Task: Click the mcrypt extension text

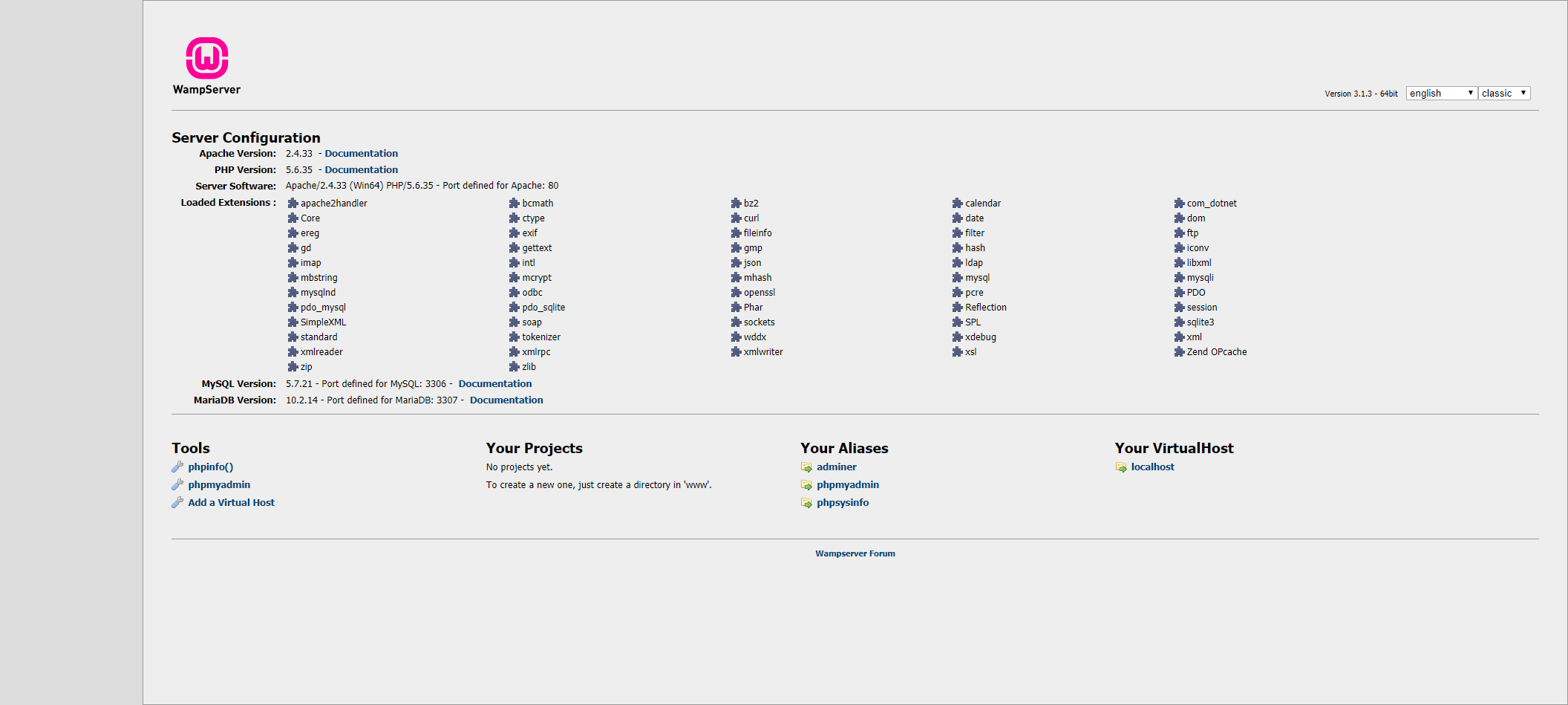Action: [537, 278]
